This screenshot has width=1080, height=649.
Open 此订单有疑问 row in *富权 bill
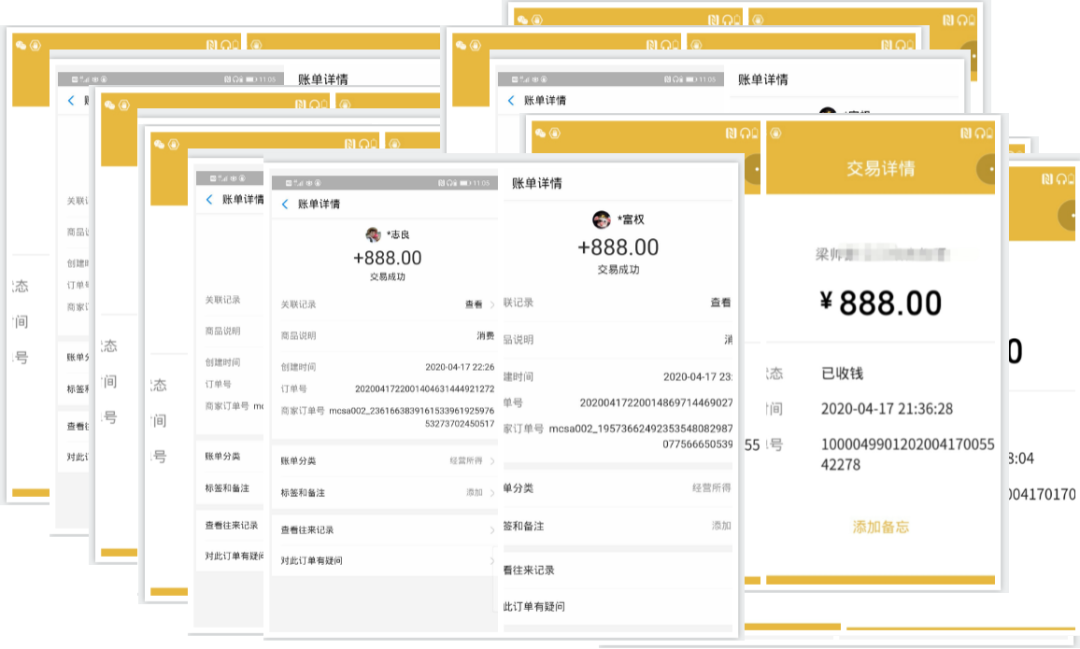click(618, 607)
